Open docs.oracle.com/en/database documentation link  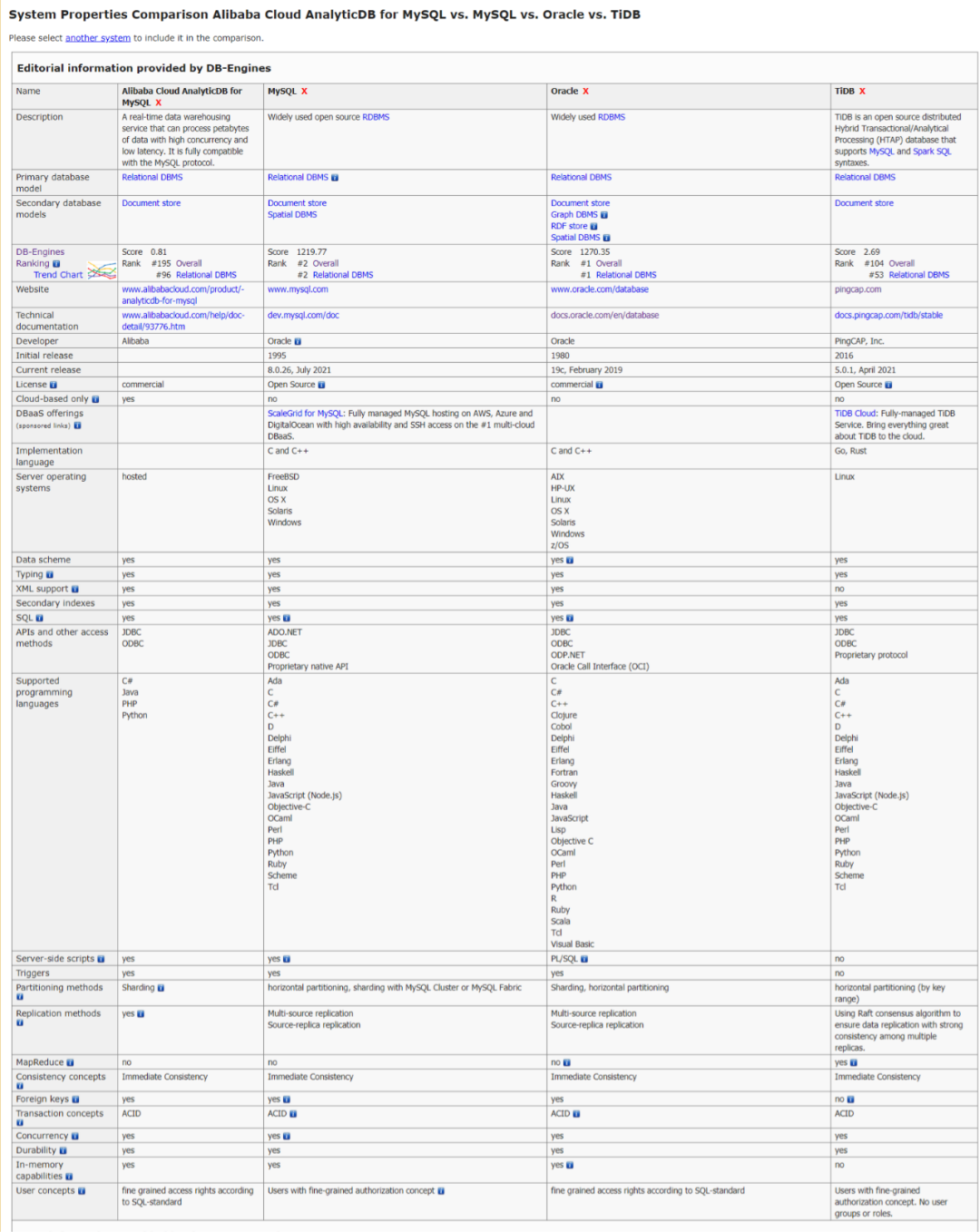[x=605, y=316]
